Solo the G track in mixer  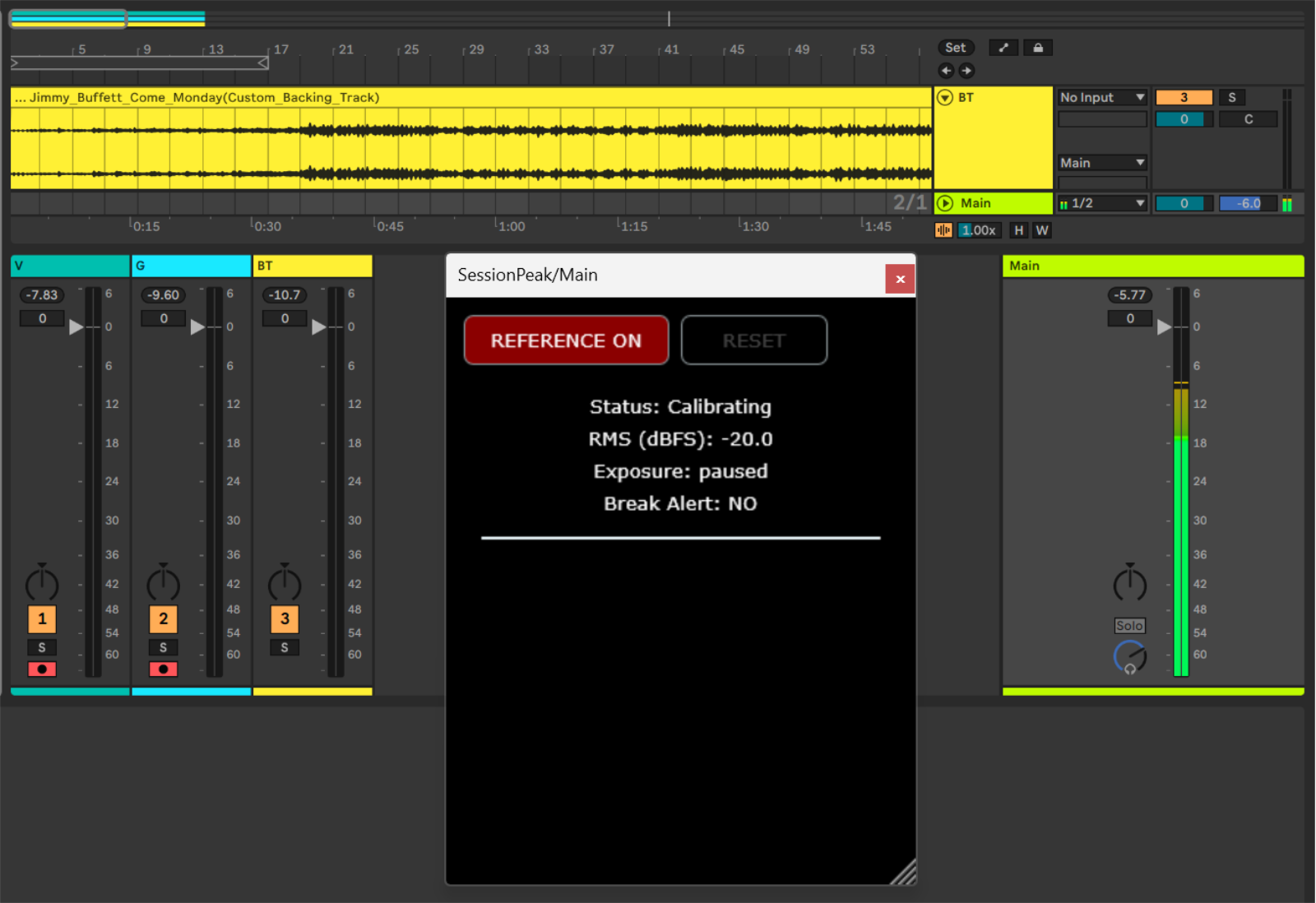(x=163, y=647)
